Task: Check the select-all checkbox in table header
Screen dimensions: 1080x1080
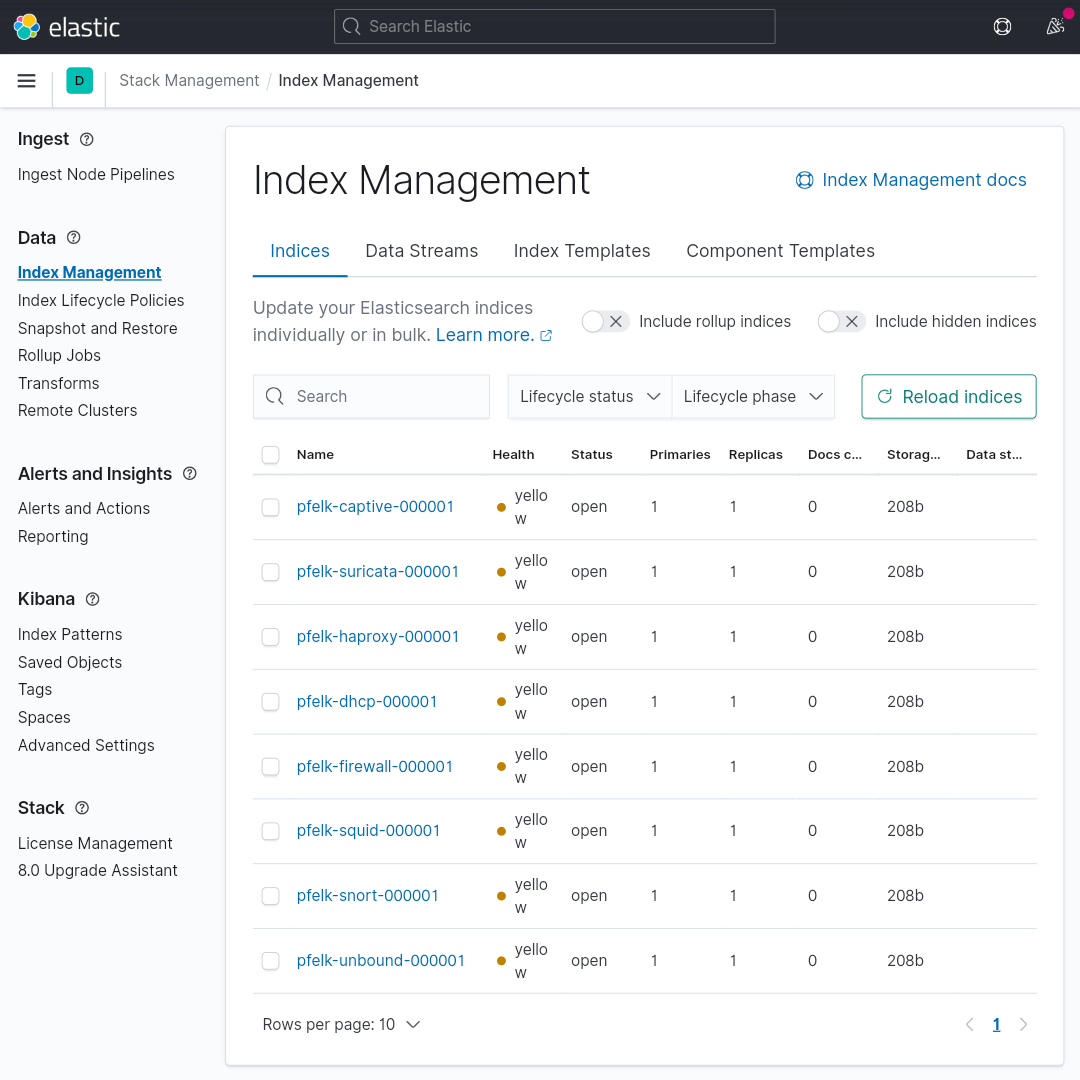Action: 271,455
